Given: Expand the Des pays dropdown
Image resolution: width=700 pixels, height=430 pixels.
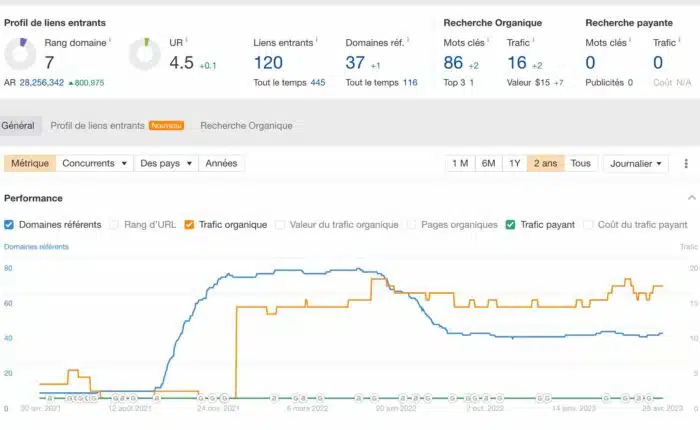Looking at the screenshot, I should (165, 163).
